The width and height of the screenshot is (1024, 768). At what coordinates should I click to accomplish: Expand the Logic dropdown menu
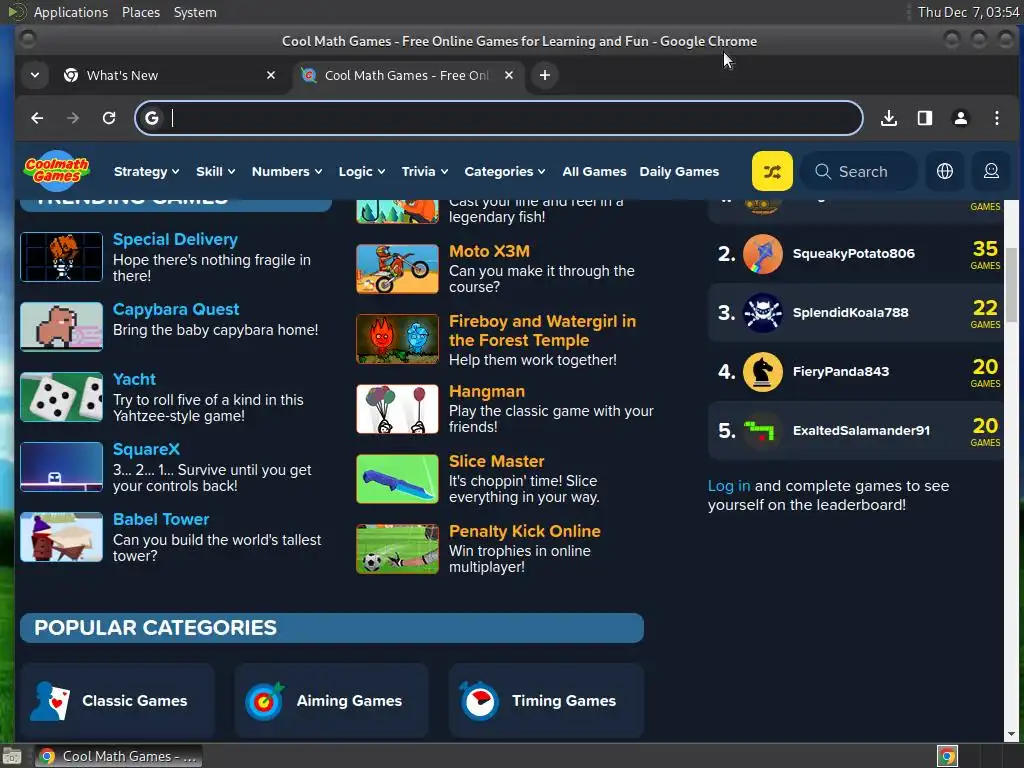tap(362, 172)
